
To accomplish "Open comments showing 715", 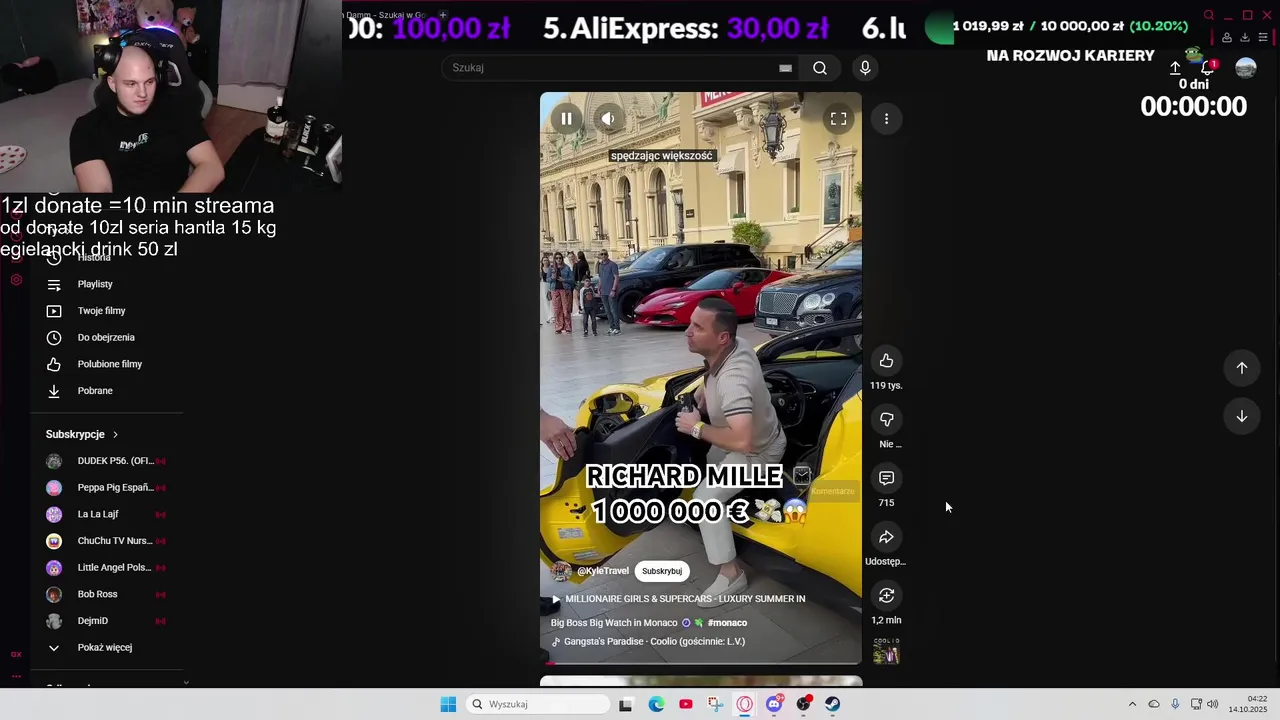I will point(886,479).
